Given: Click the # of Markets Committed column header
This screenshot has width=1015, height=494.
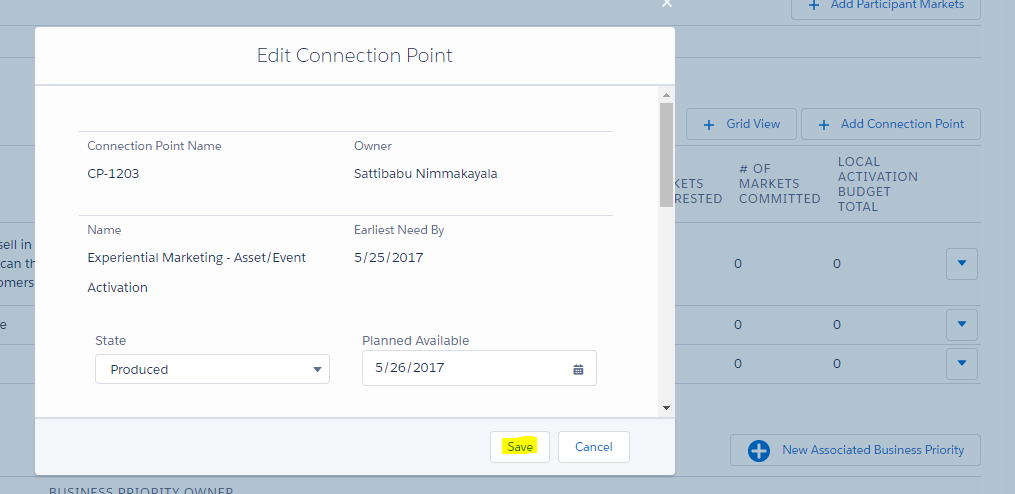Looking at the screenshot, I should (x=779, y=184).
